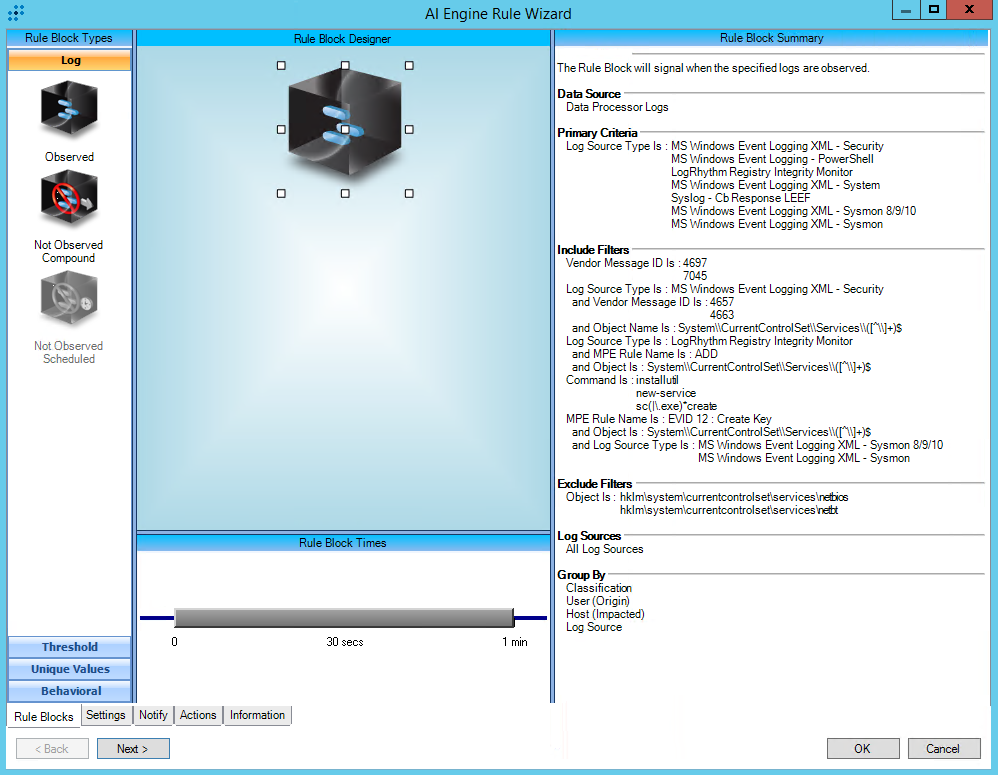Go to the Actions tab

click(x=198, y=715)
